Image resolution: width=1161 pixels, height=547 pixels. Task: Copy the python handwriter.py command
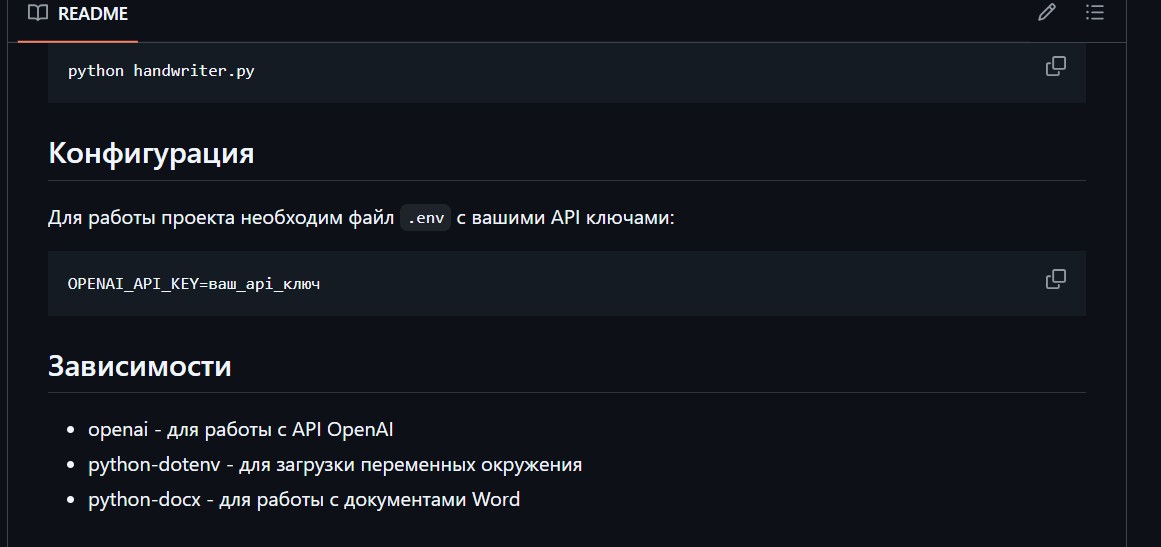tap(1055, 67)
